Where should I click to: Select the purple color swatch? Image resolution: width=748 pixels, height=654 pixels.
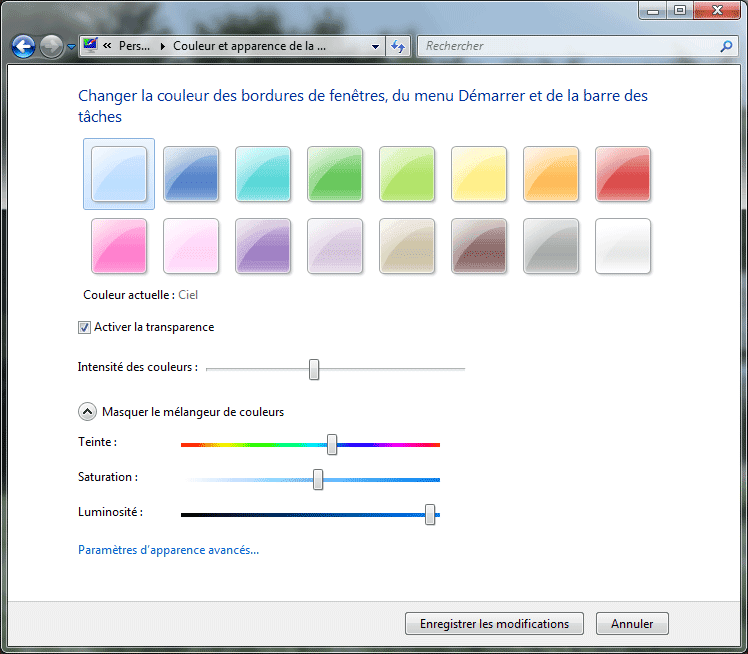(x=263, y=246)
